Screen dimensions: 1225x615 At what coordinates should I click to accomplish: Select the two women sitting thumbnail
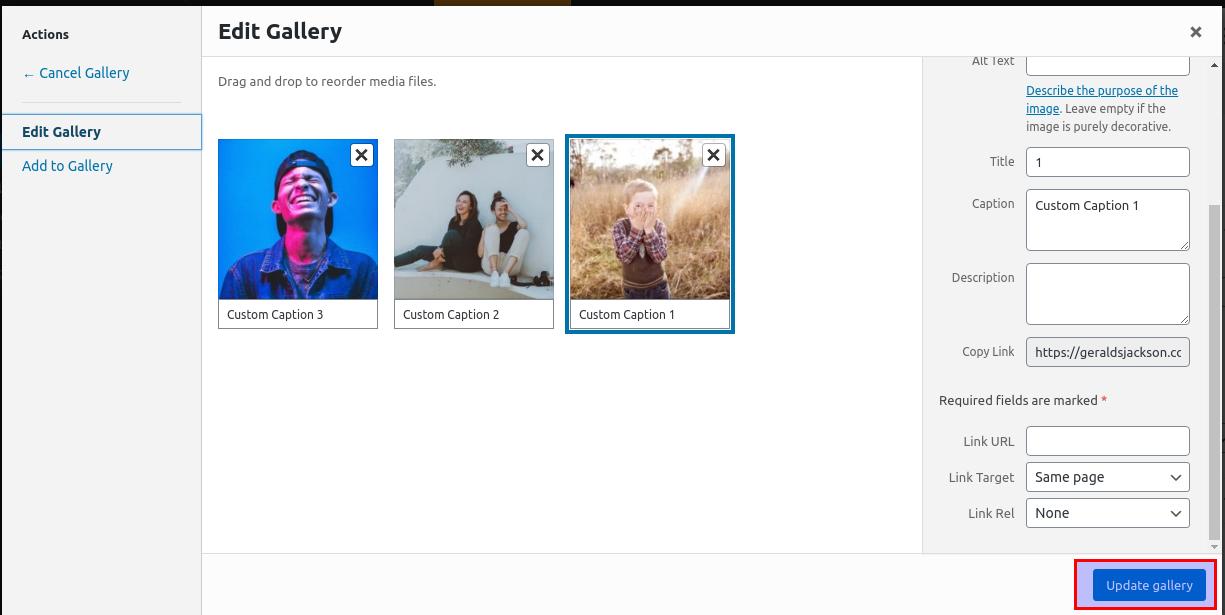[x=474, y=219]
